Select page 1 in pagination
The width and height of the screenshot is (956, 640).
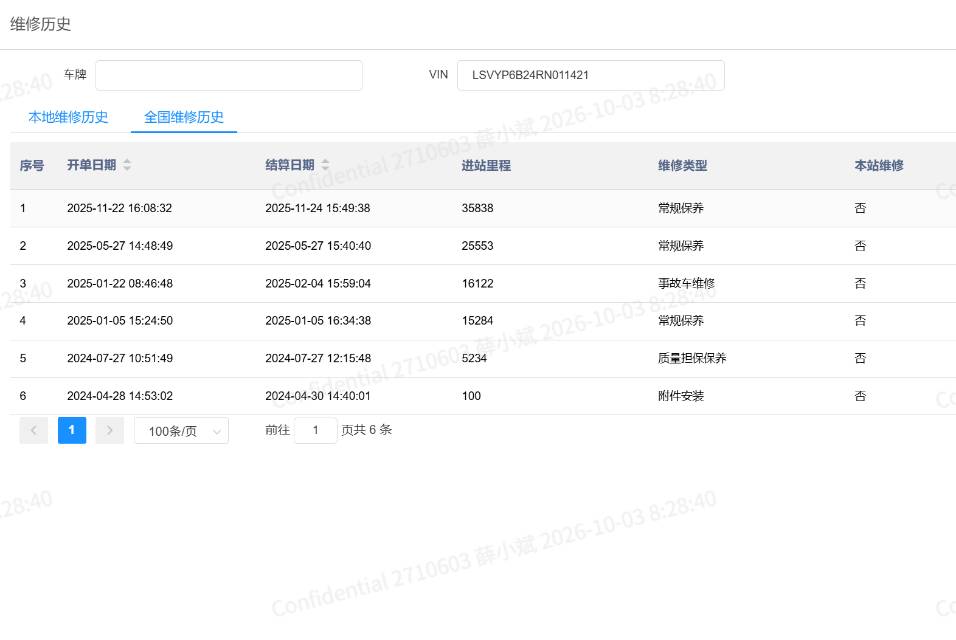(72, 430)
